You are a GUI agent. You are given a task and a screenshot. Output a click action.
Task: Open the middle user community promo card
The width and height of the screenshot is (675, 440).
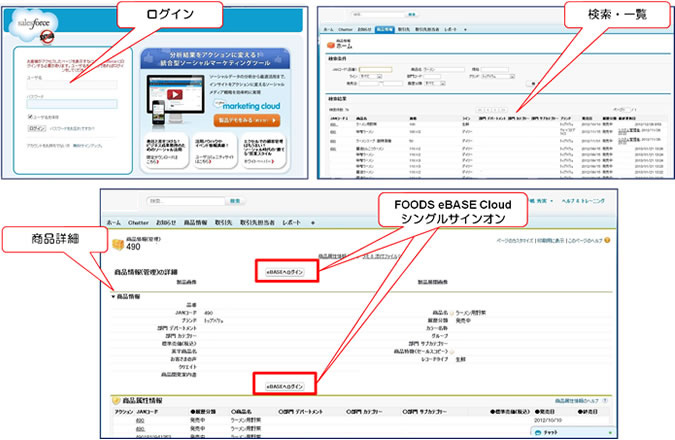(x=214, y=152)
